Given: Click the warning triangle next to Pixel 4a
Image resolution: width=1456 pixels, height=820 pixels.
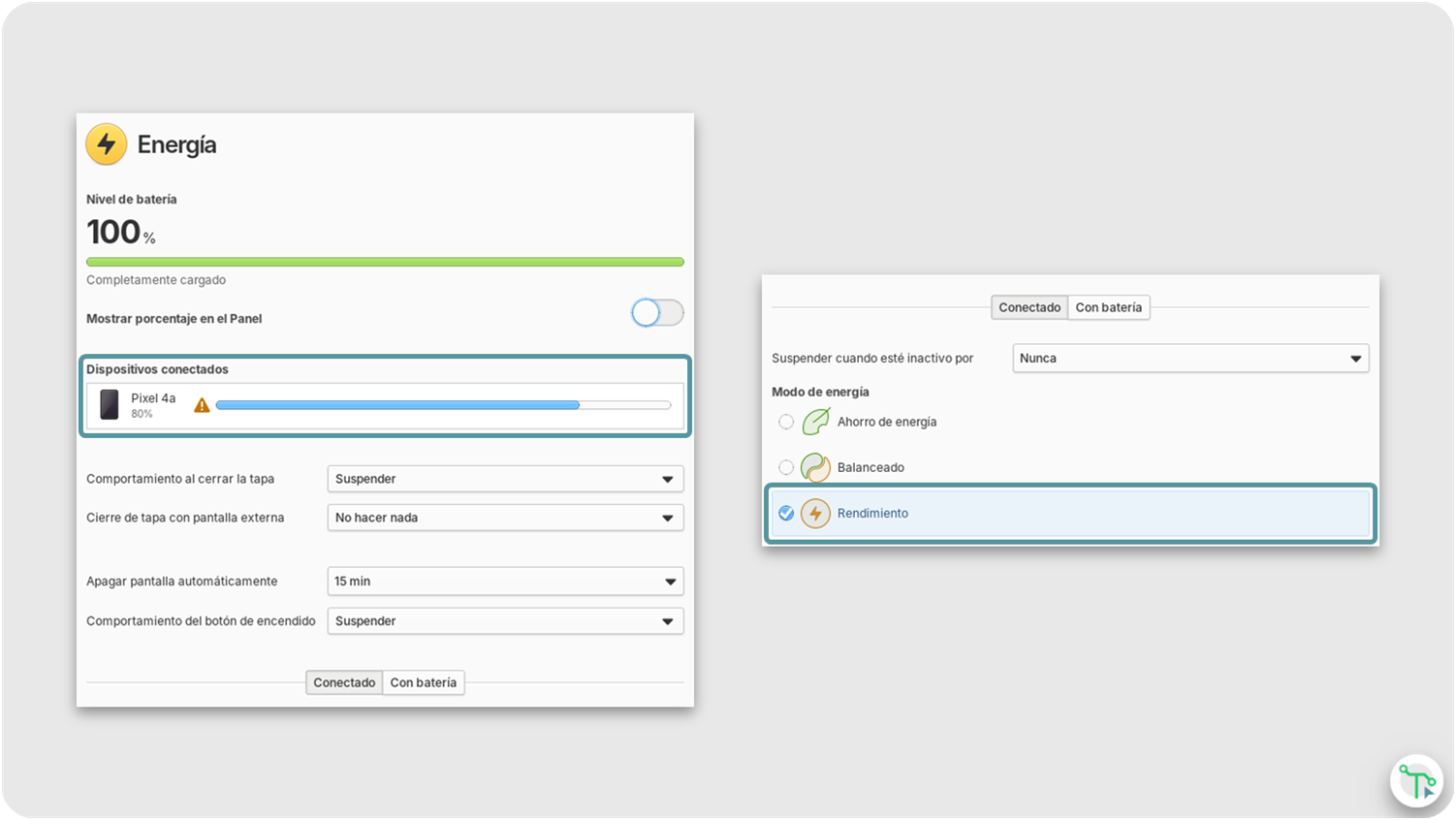Looking at the screenshot, I should point(201,405).
